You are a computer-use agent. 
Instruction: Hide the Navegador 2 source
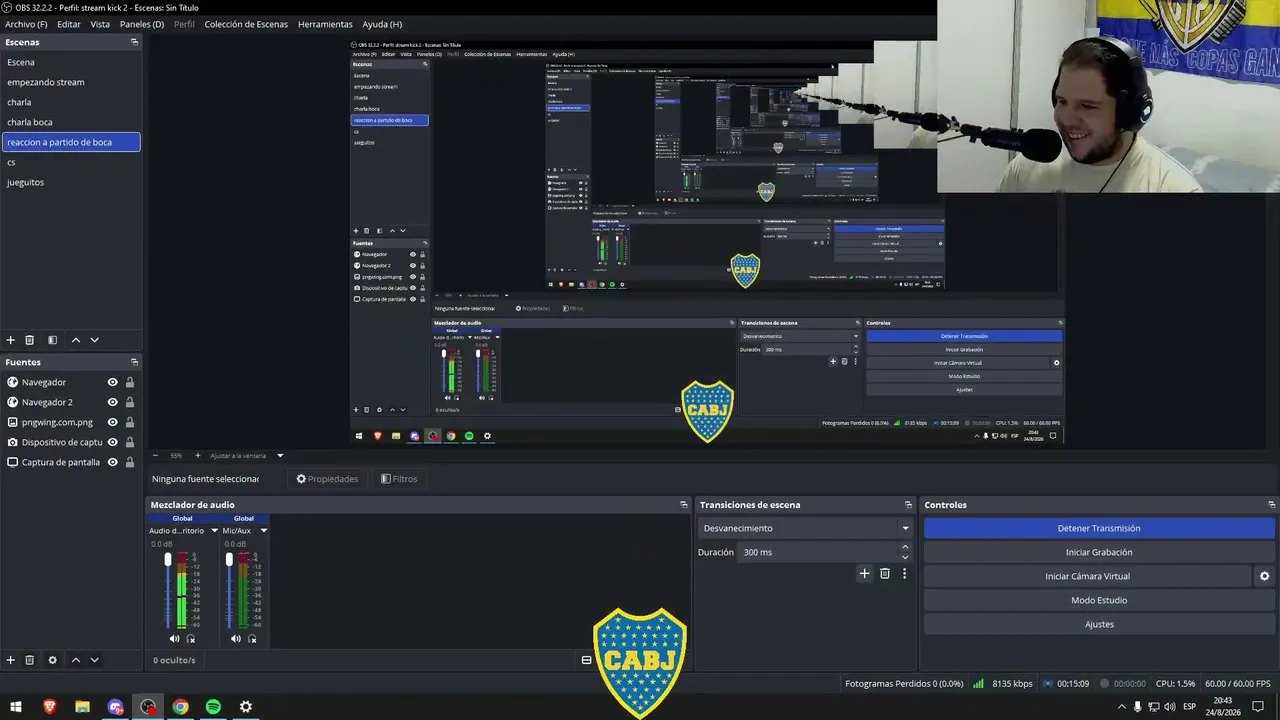point(113,402)
